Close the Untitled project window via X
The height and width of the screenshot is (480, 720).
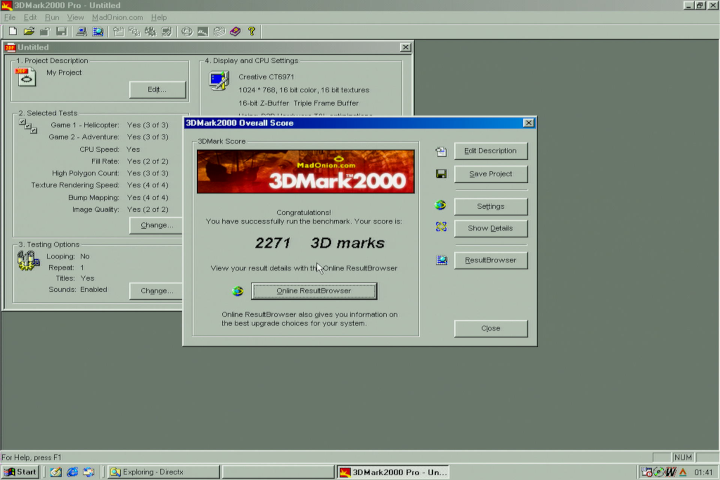pos(405,47)
